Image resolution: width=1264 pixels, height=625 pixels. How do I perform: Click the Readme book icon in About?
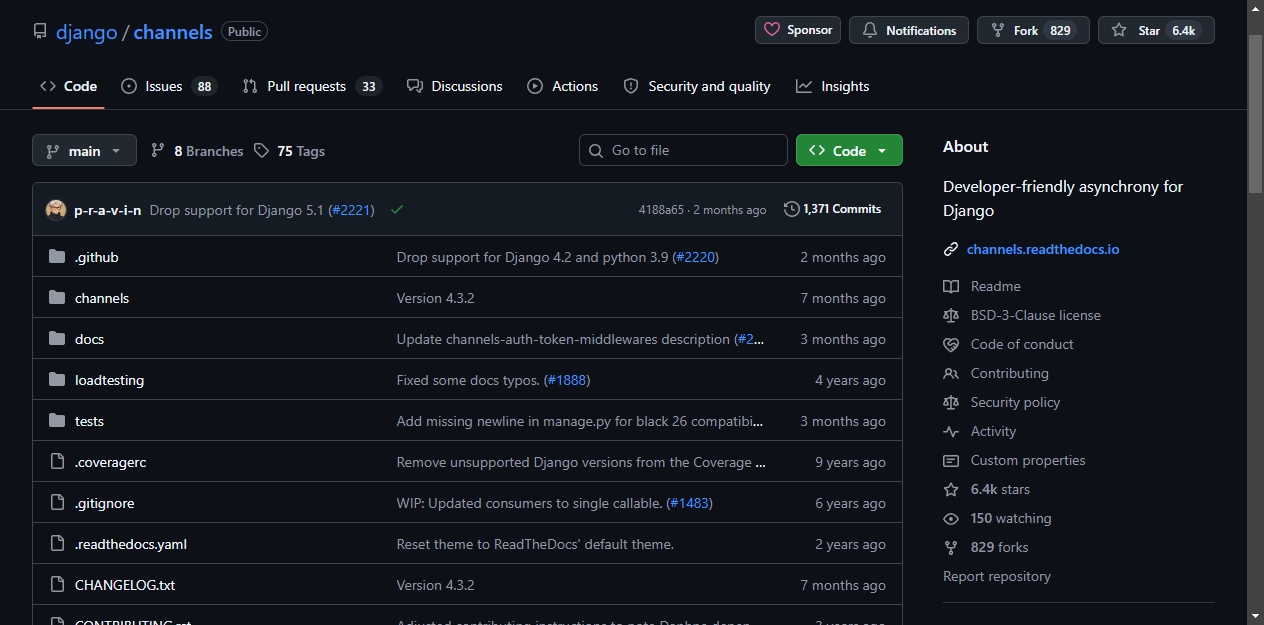[x=951, y=286]
